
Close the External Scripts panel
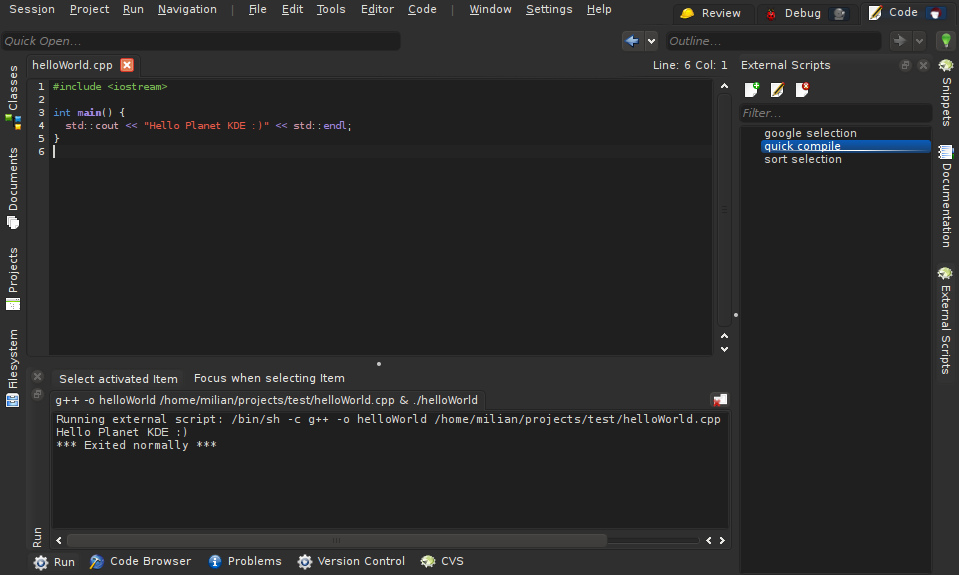click(924, 65)
